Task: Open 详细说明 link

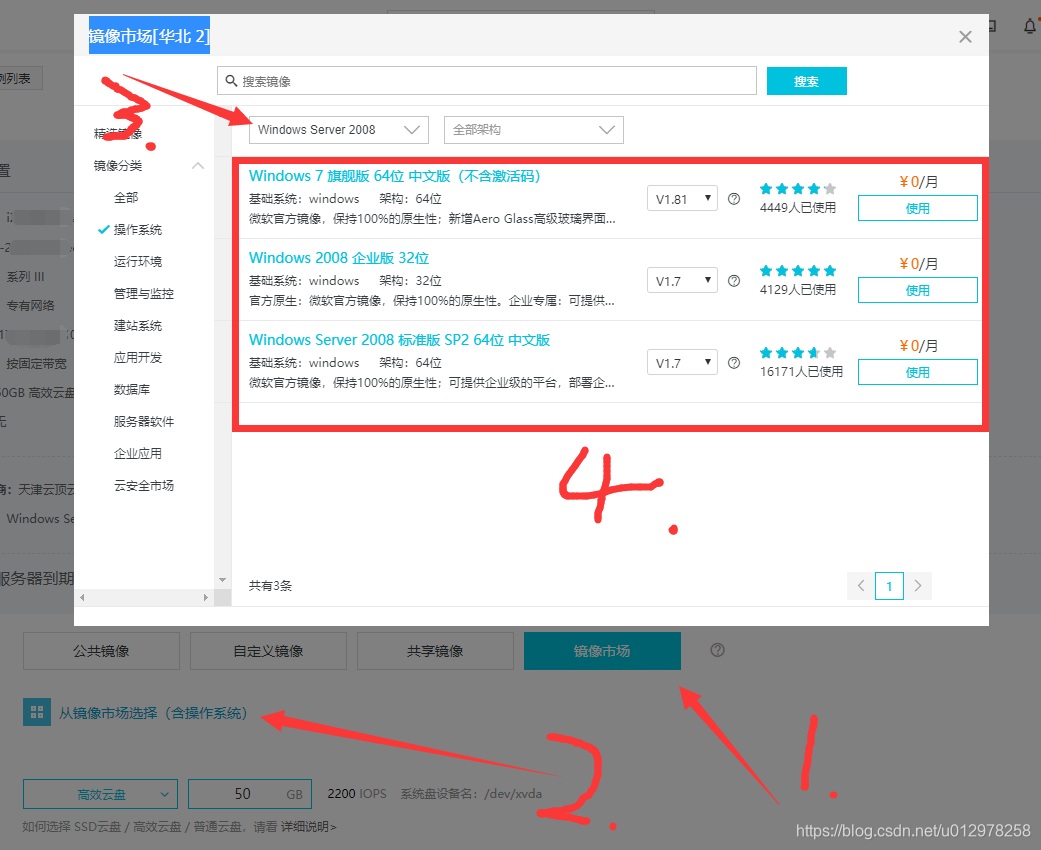Action: coord(308,827)
